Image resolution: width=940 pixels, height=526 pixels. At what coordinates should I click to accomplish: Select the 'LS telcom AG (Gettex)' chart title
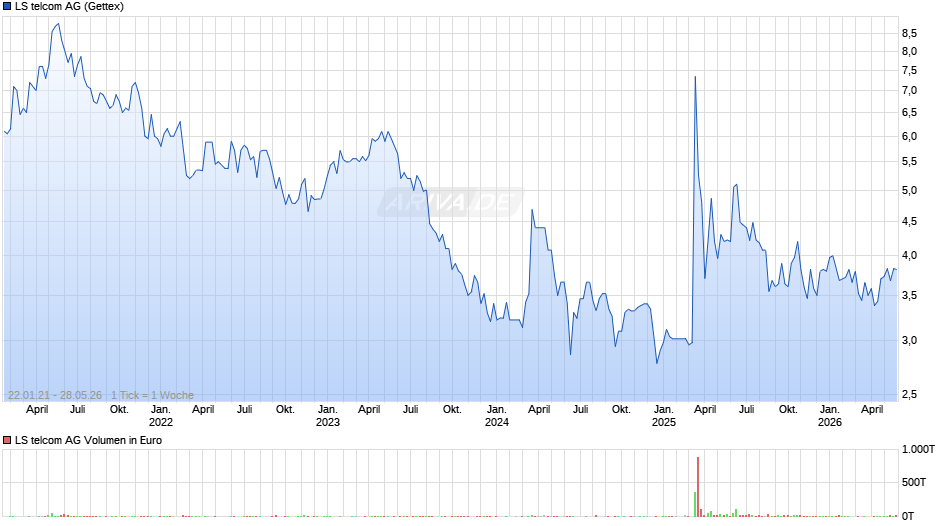(x=70, y=7)
